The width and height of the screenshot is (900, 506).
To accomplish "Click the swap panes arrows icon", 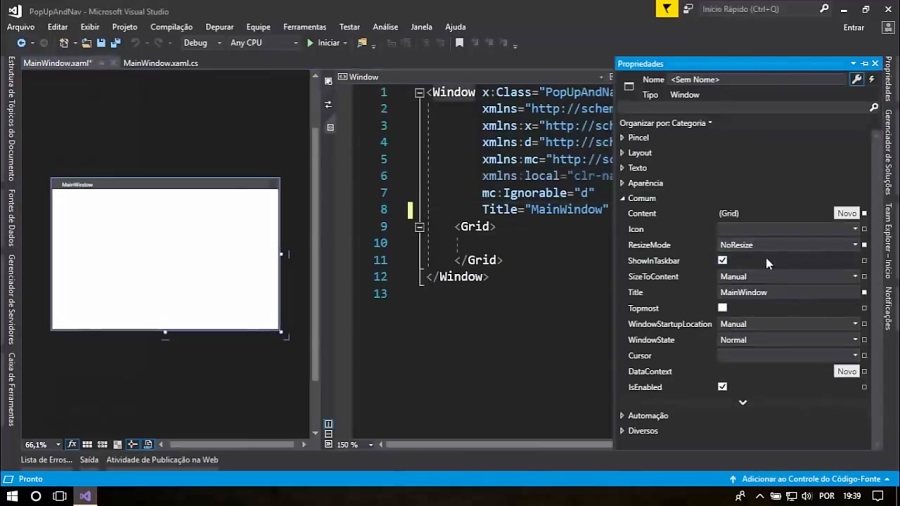I will coord(328,104).
